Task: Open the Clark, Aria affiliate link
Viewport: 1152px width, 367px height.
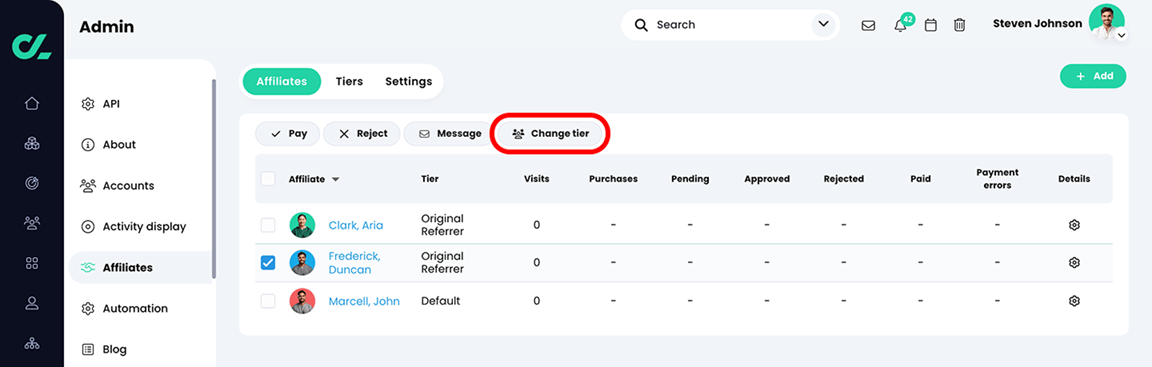Action: (356, 225)
